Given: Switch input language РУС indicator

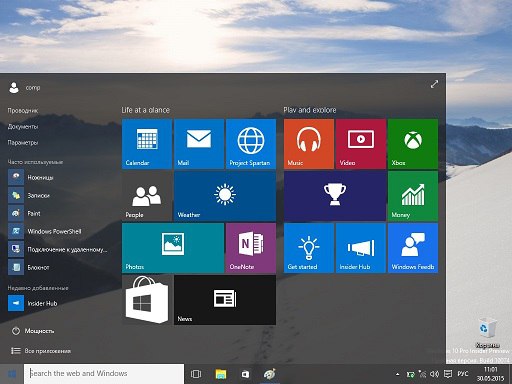Looking at the screenshot, I should coord(463,374).
